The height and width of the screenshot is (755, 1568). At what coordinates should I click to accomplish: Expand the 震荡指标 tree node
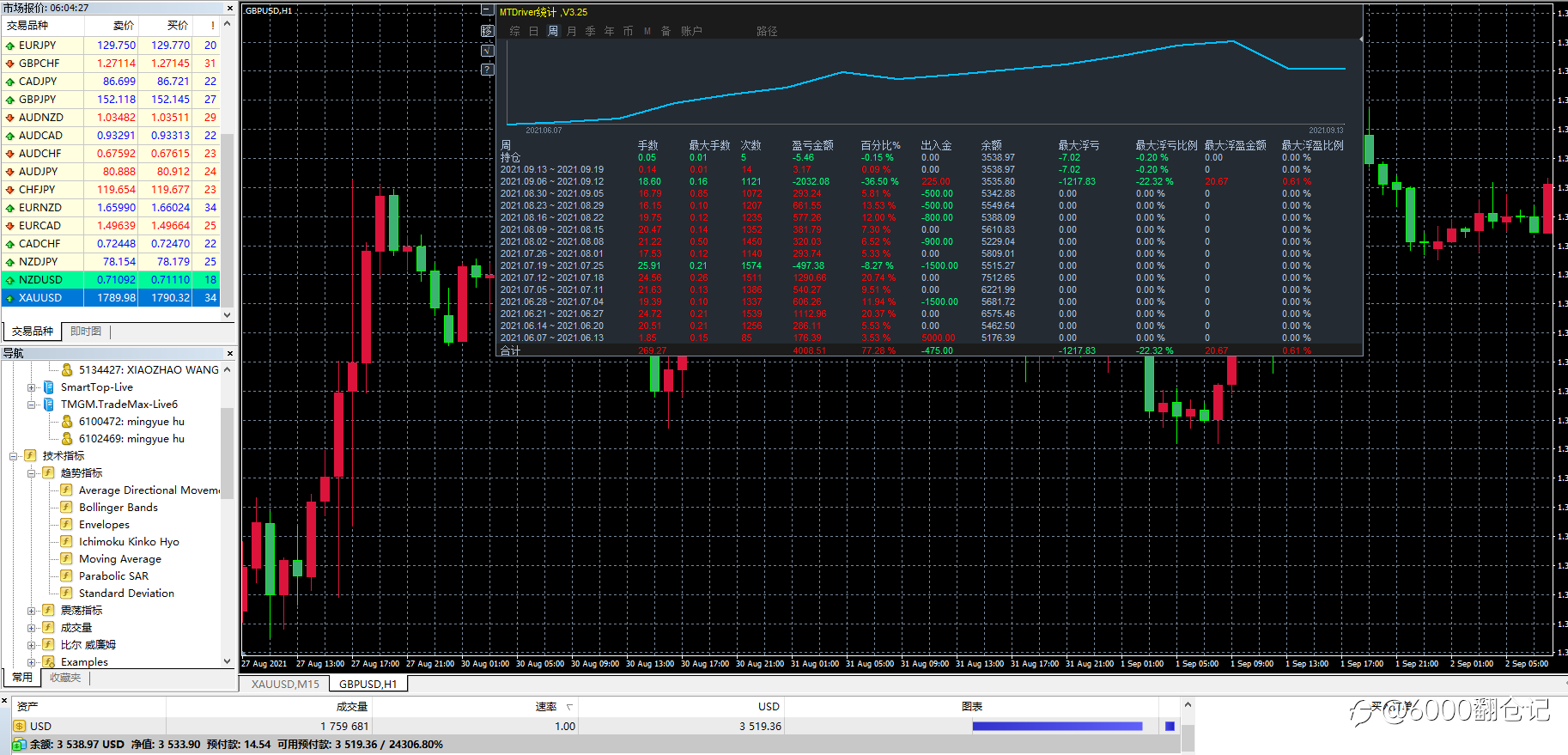point(32,611)
